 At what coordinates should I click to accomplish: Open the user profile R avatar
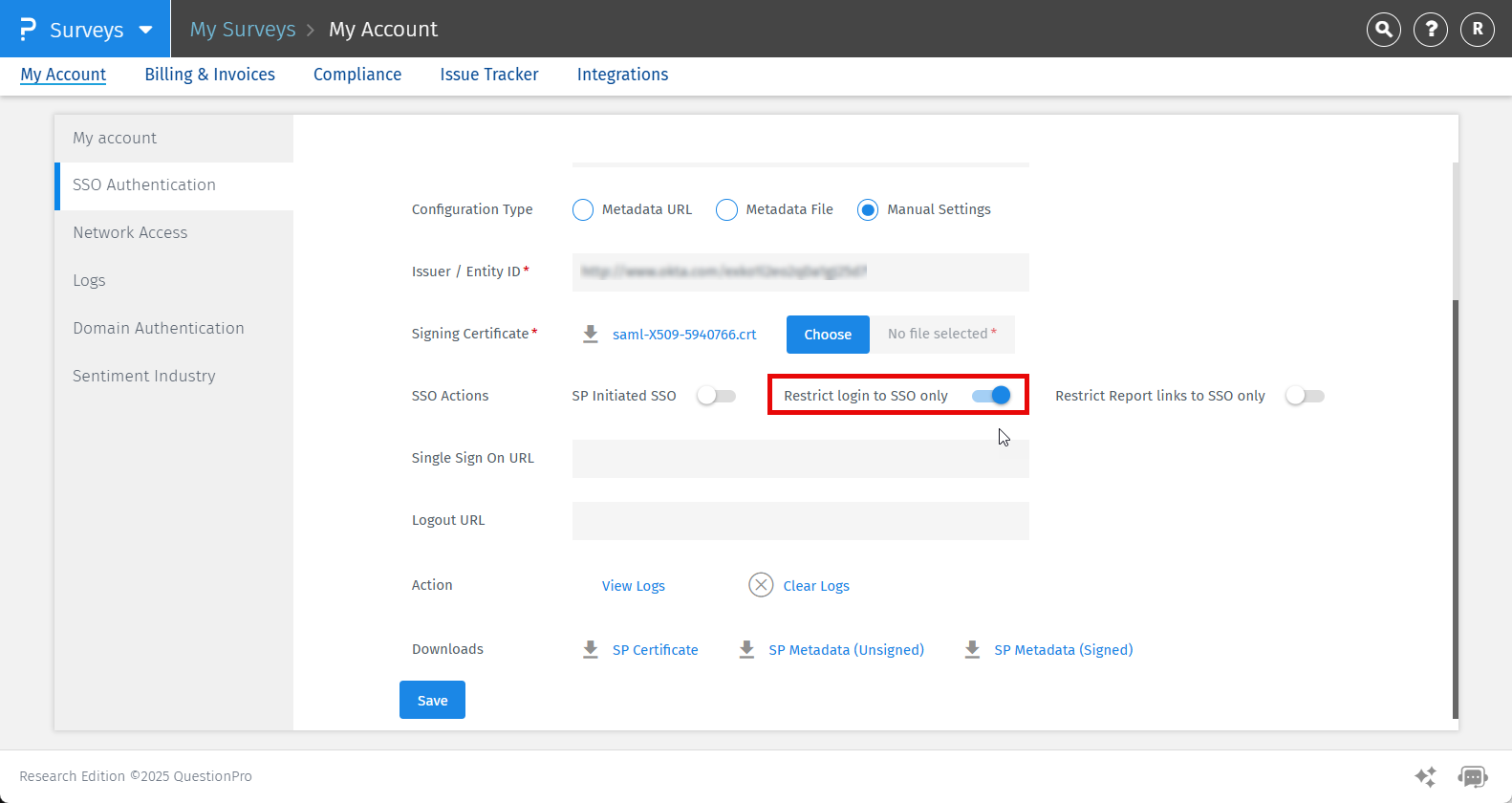1477,30
